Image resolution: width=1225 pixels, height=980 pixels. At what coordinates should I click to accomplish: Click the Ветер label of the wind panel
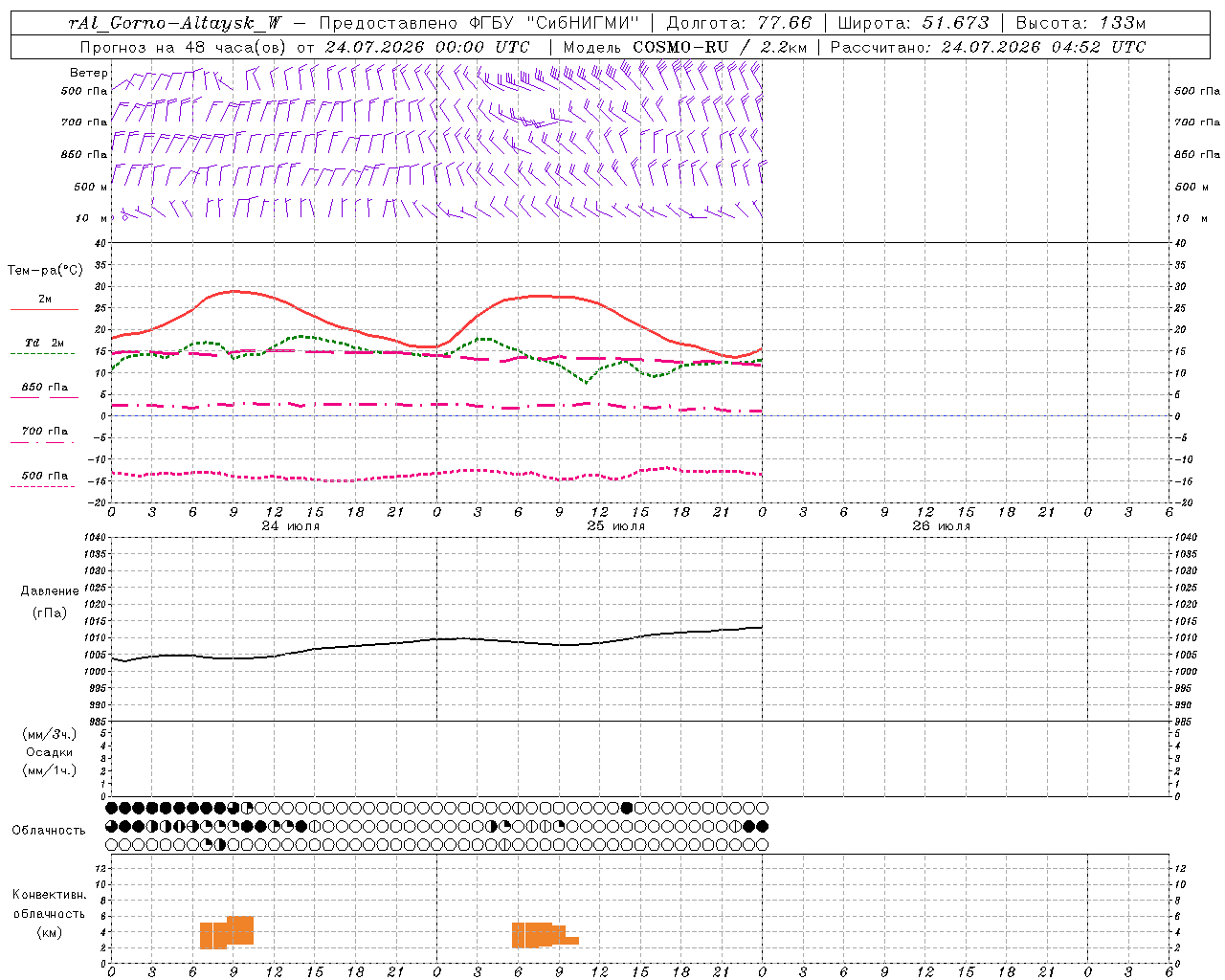coord(88,73)
